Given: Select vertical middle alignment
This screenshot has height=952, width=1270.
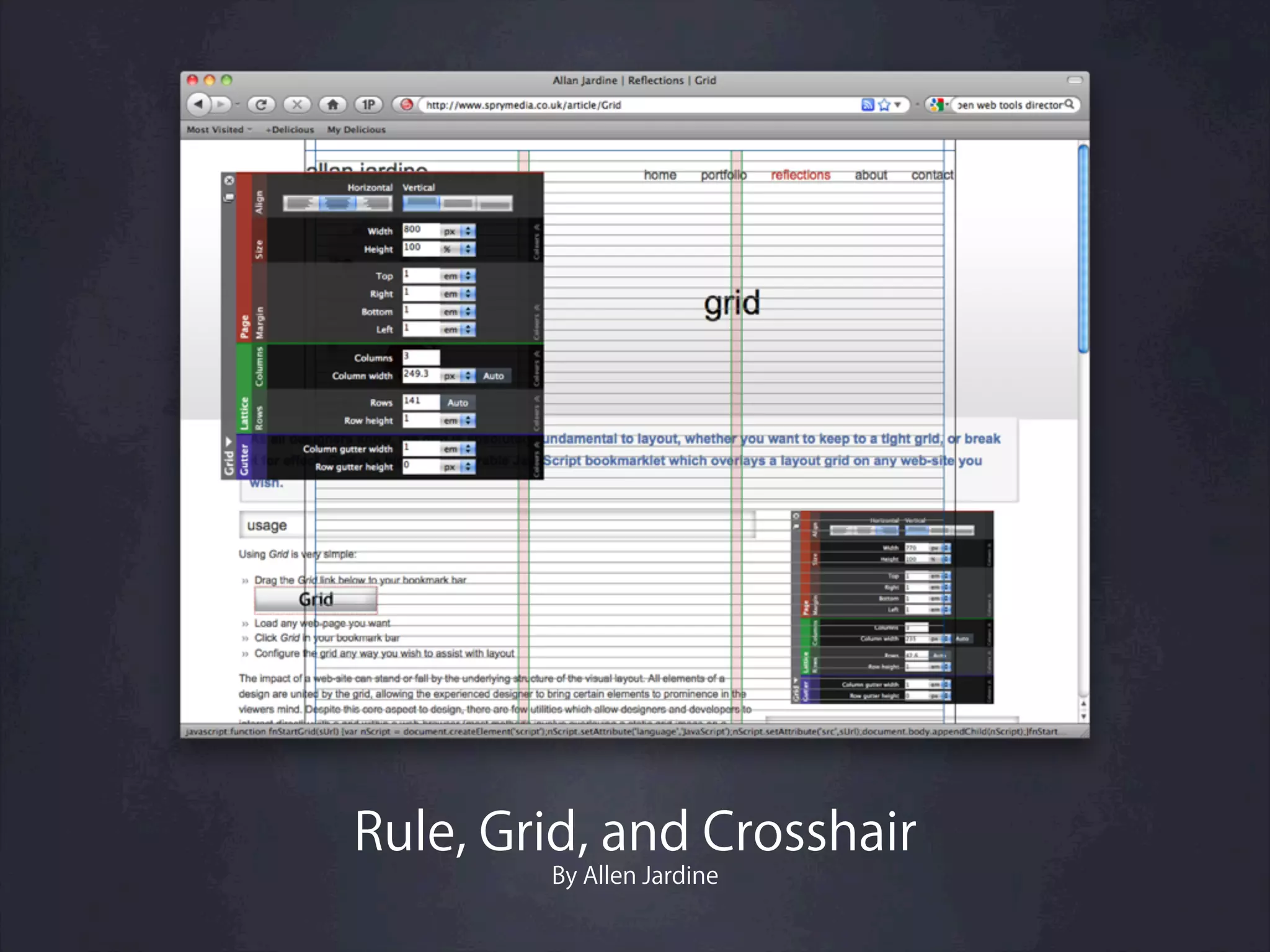Looking at the screenshot, I should click(458, 203).
